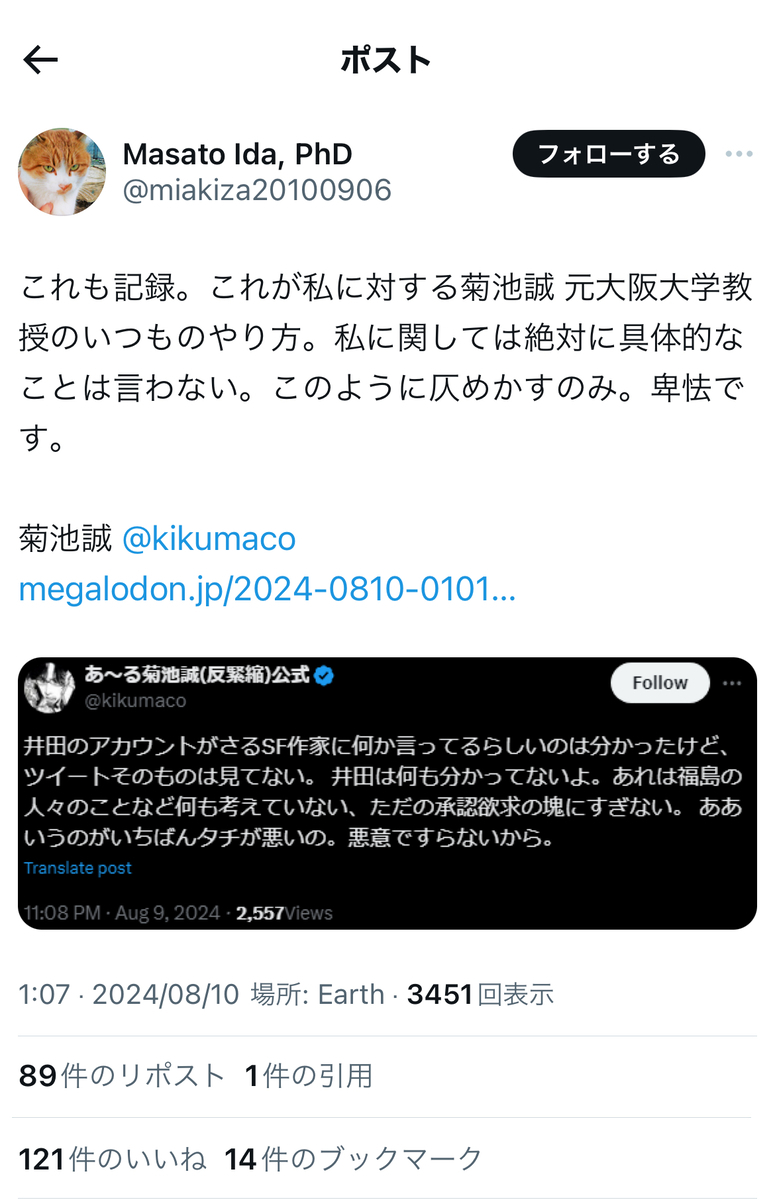Screen dimensions: 775x1200
Task: View the 121件のいいね likes list
Action: pos(113,1159)
